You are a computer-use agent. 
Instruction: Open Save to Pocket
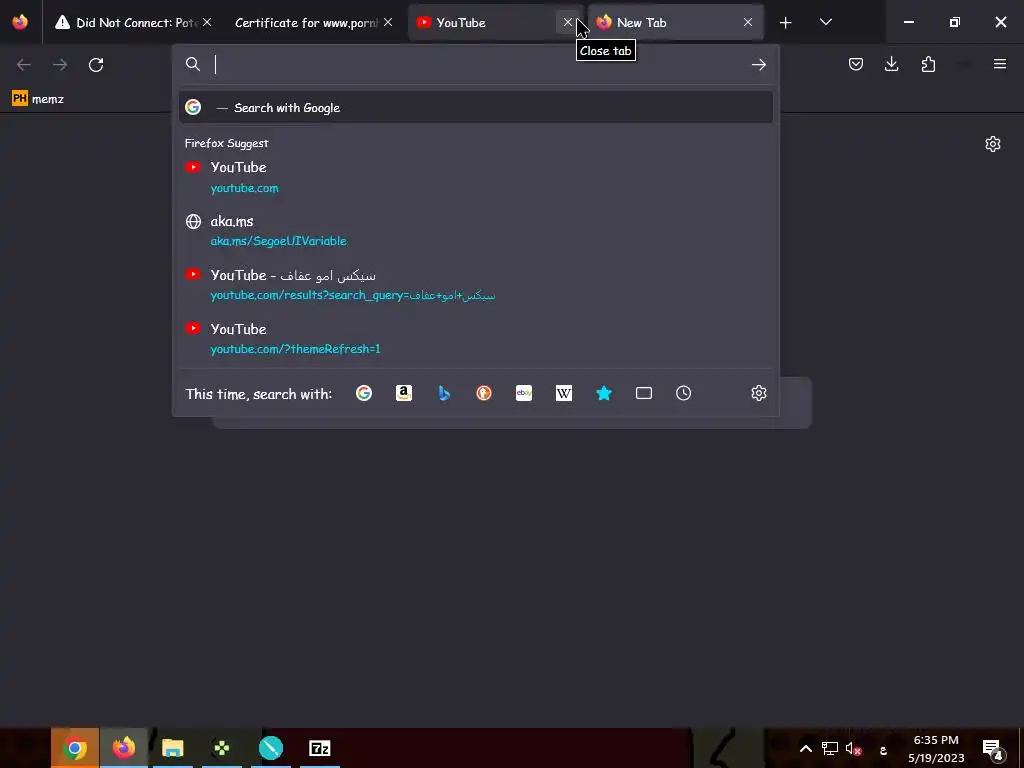tap(856, 64)
